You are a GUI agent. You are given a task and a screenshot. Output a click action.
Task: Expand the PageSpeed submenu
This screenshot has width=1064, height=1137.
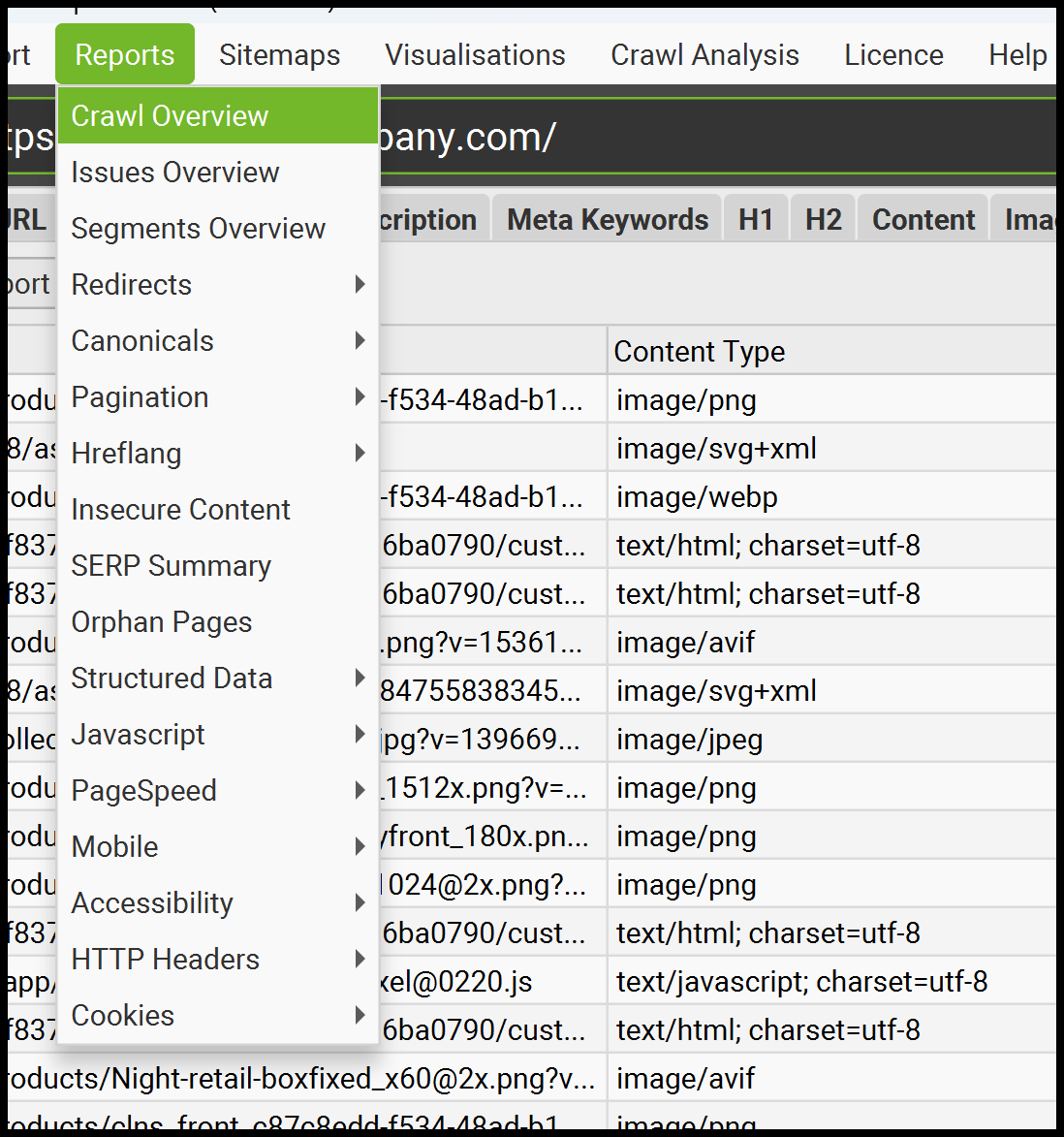[x=218, y=790]
